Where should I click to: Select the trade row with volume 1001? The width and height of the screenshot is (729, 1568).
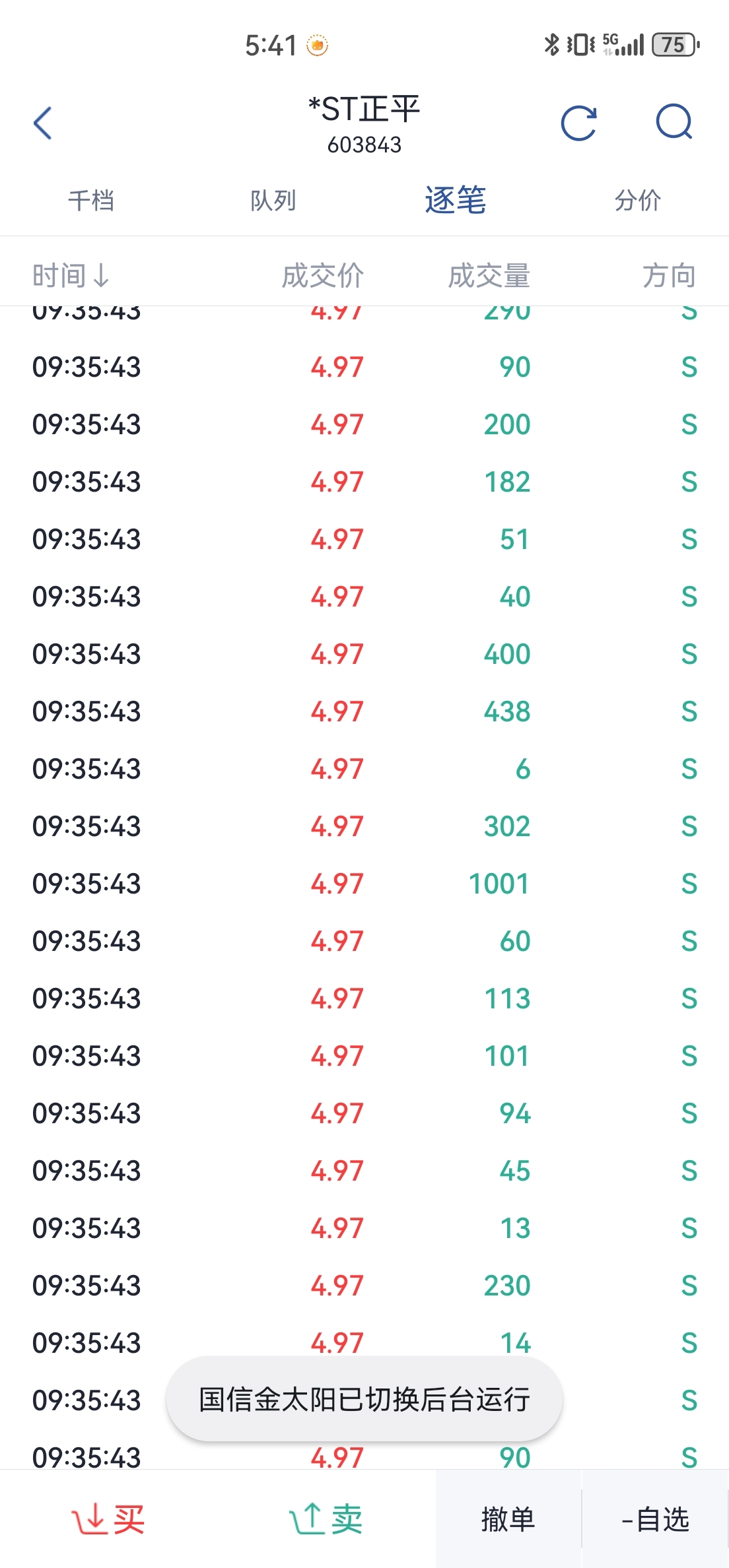pos(364,884)
